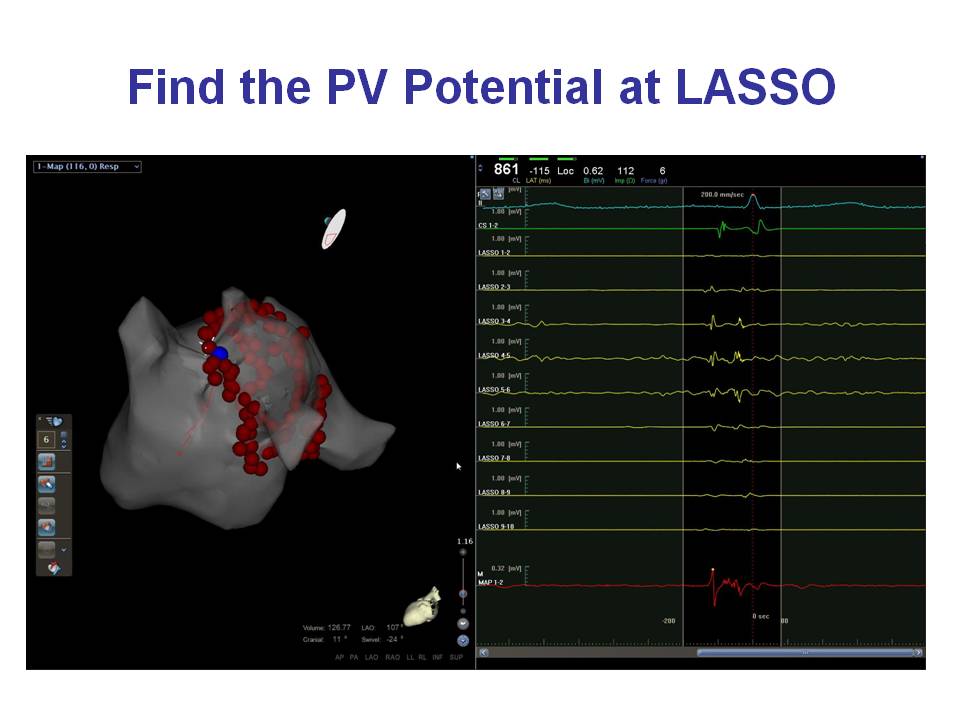
Task: Click the gray square icon beside the small chevron
Action: (46, 549)
